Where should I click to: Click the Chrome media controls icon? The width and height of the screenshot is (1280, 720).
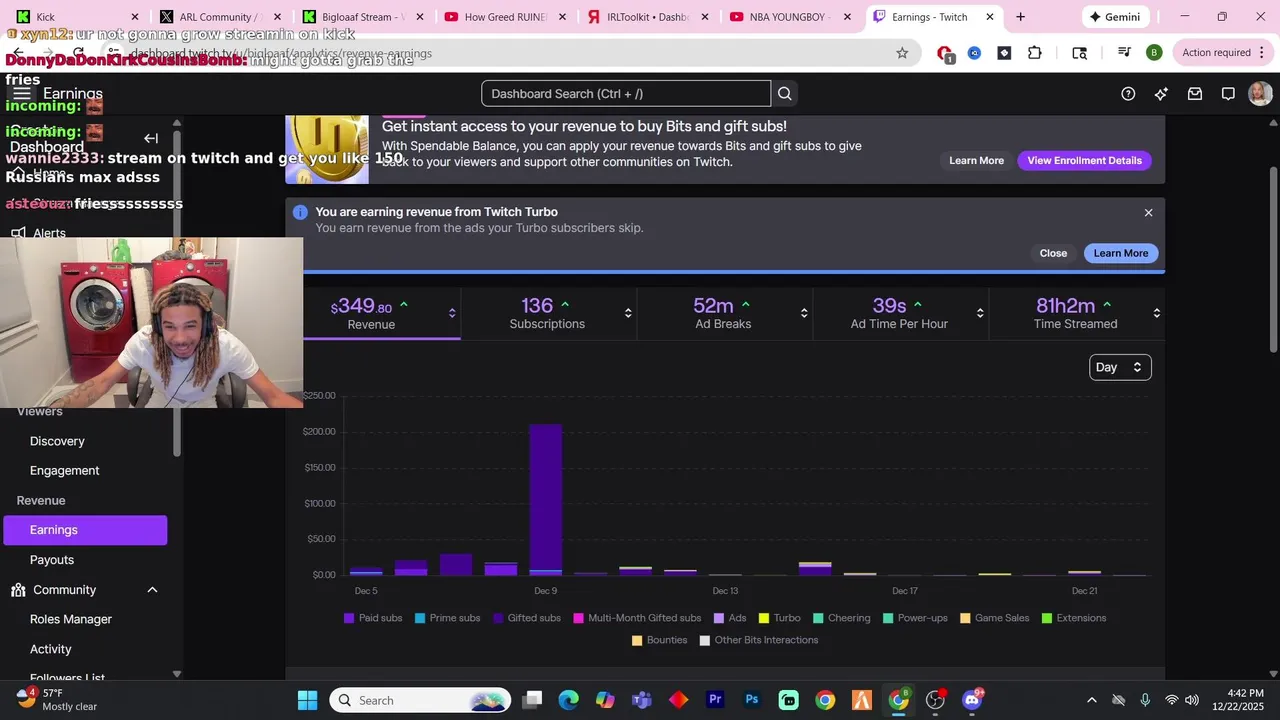(x=1125, y=53)
